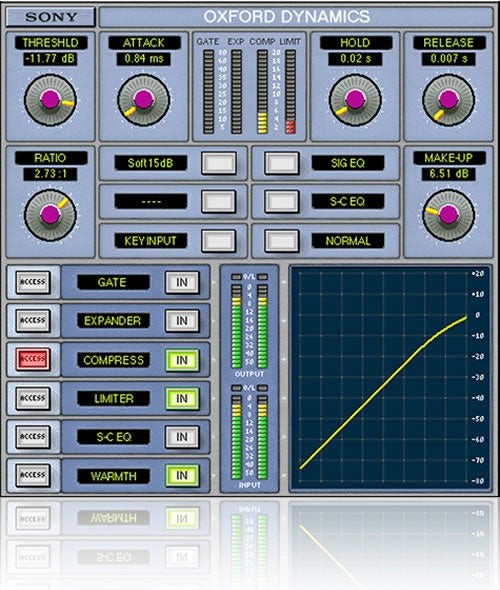Toggle the Key Input button
500x590 pixels.
pos(219,241)
